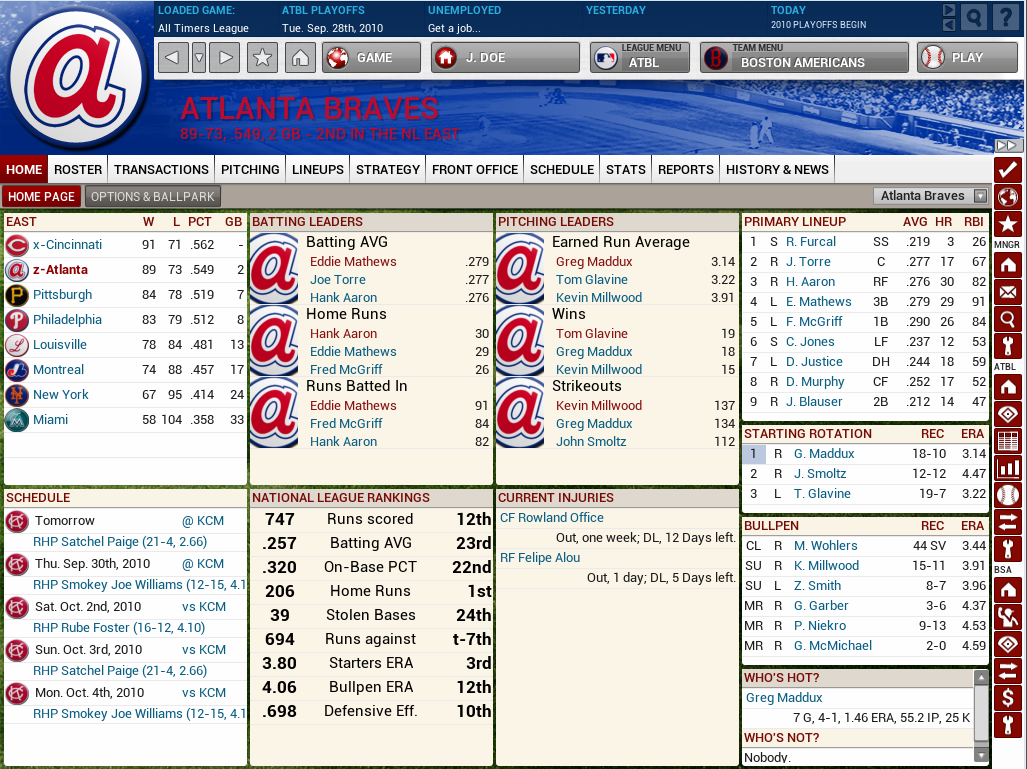1027x769 pixels.
Task: Open the TEAM MENU Boston Americans dropdown
Action: click(x=804, y=58)
